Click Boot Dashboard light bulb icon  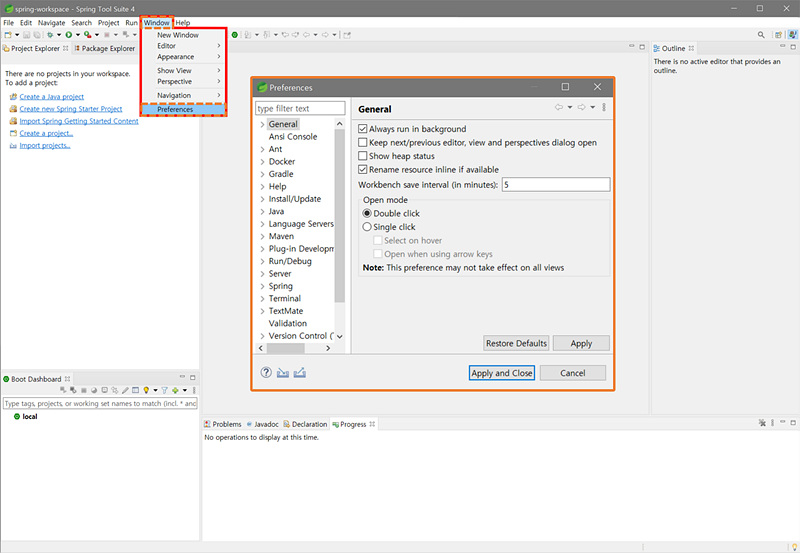click(146, 390)
